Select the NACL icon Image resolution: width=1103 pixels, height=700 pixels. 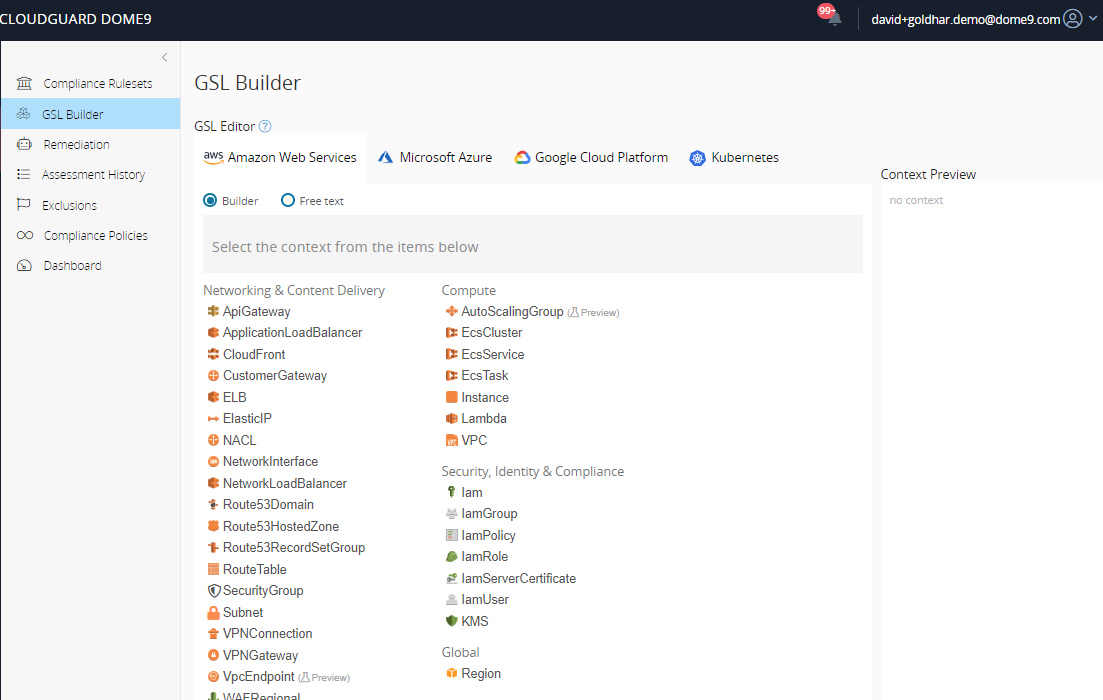pyautogui.click(x=213, y=440)
